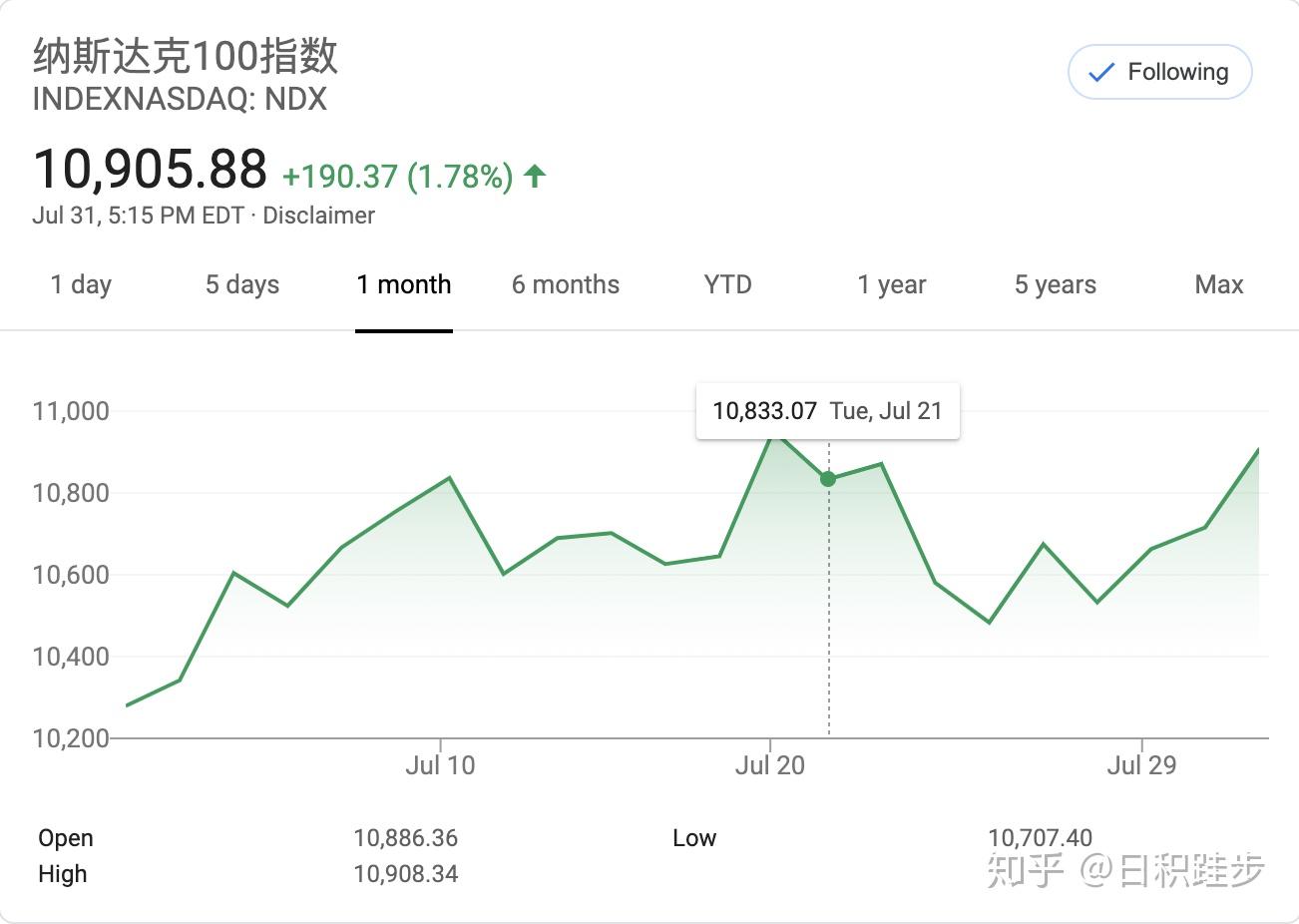Click the High value 10,908.34
This screenshot has width=1299, height=924.
(x=405, y=874)
